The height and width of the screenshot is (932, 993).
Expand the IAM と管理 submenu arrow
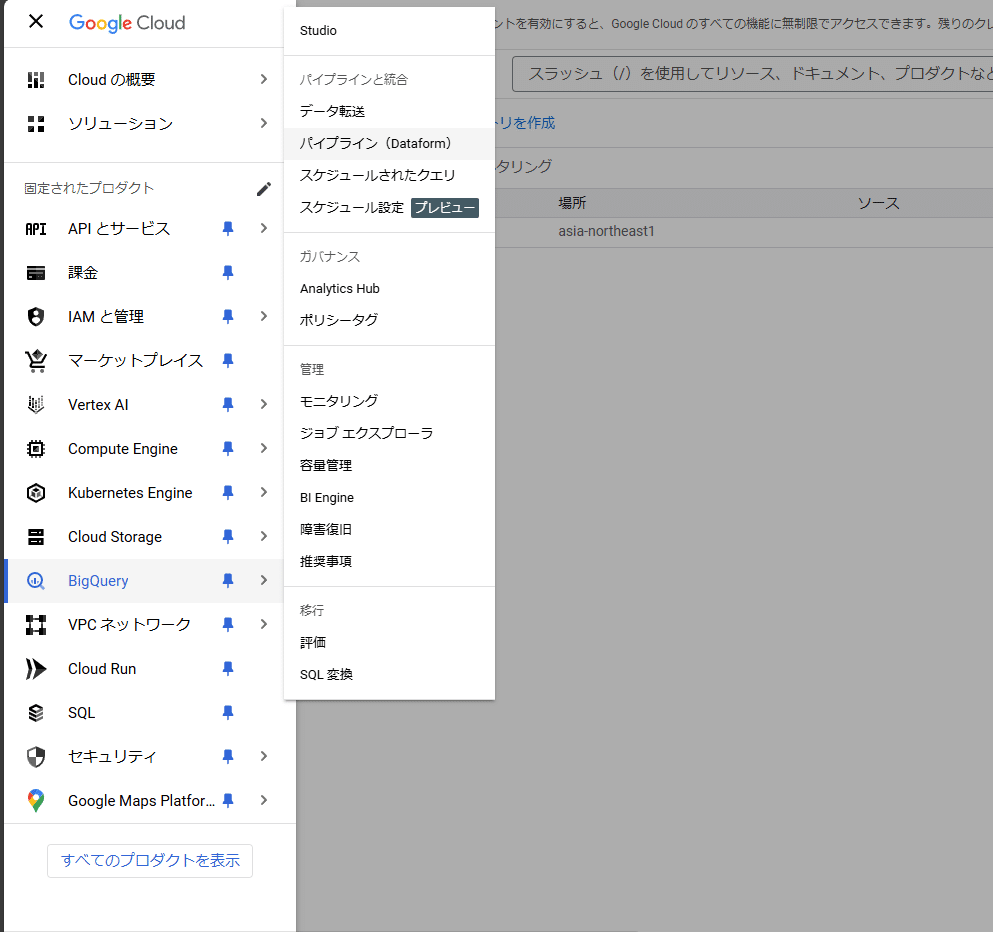click(264, 317)
